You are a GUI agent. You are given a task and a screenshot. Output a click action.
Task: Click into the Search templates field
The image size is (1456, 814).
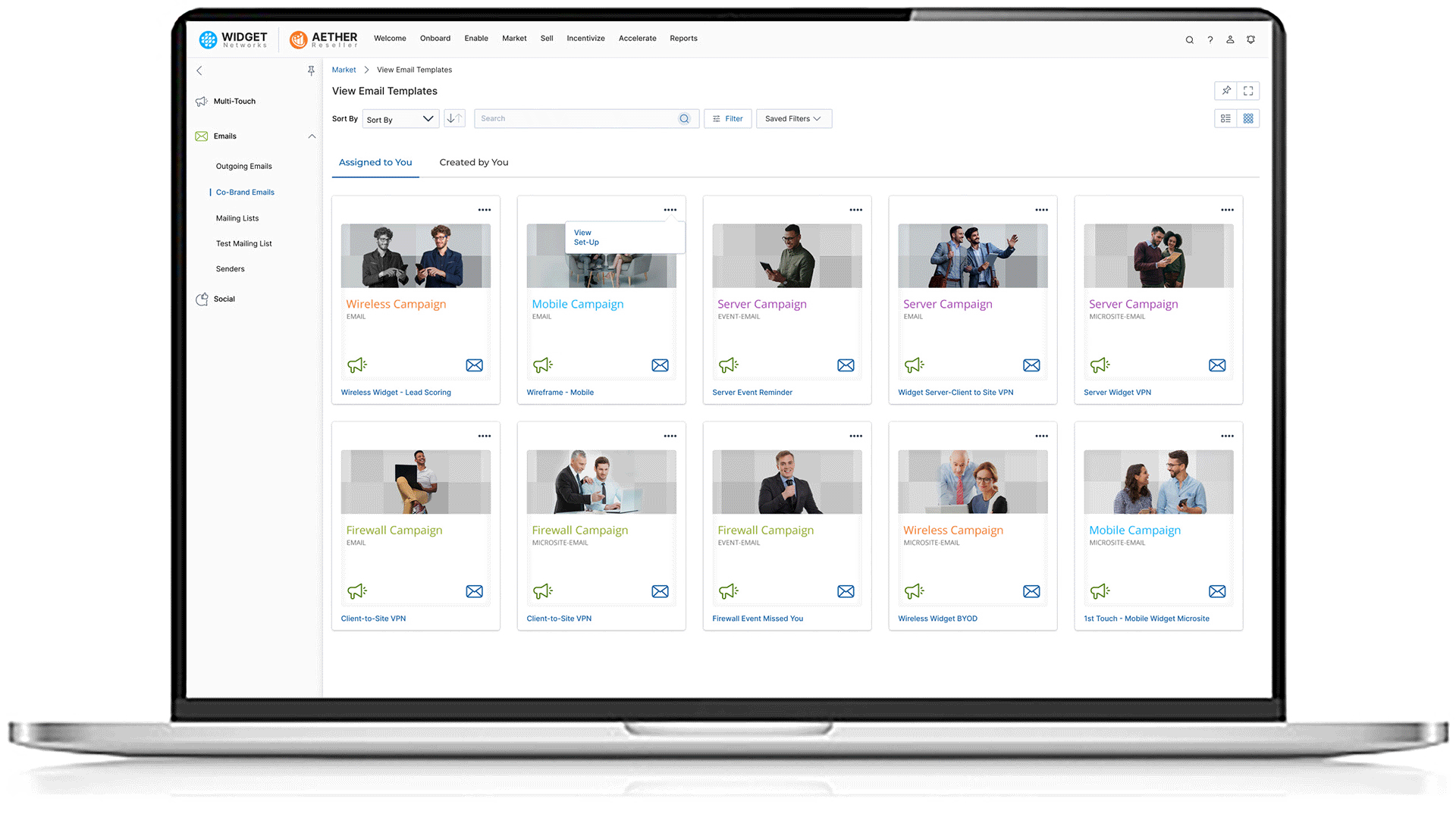(x=576, y=119)
